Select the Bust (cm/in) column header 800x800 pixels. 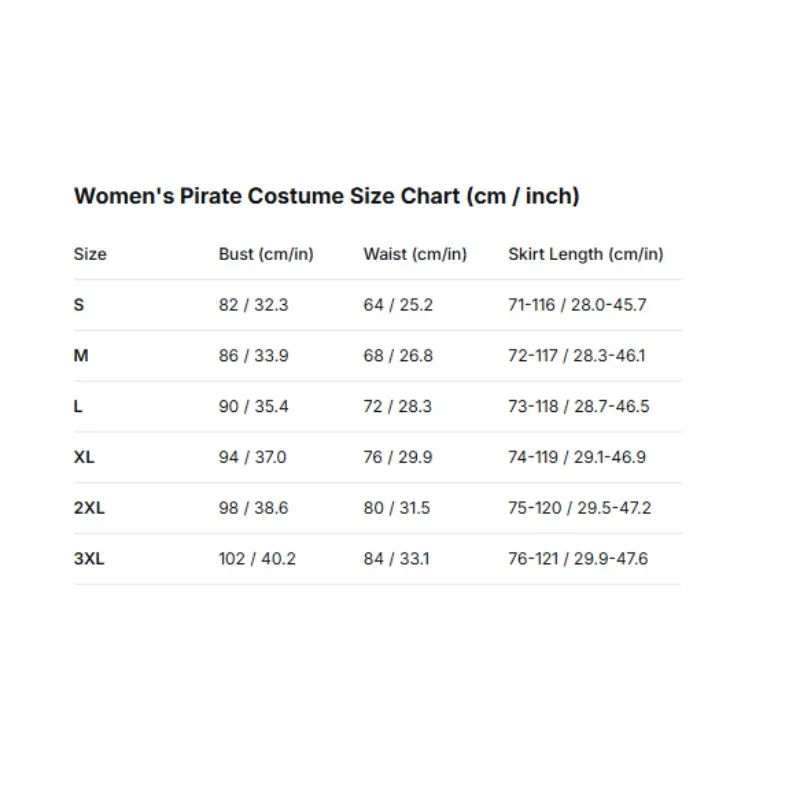266,254
